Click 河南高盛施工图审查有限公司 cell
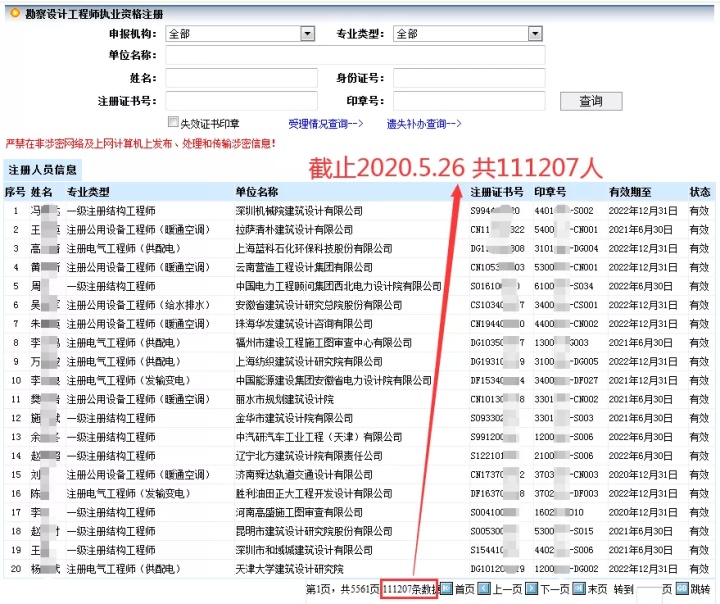This screenshot has width=720, height=604. [x=299, y=512]
